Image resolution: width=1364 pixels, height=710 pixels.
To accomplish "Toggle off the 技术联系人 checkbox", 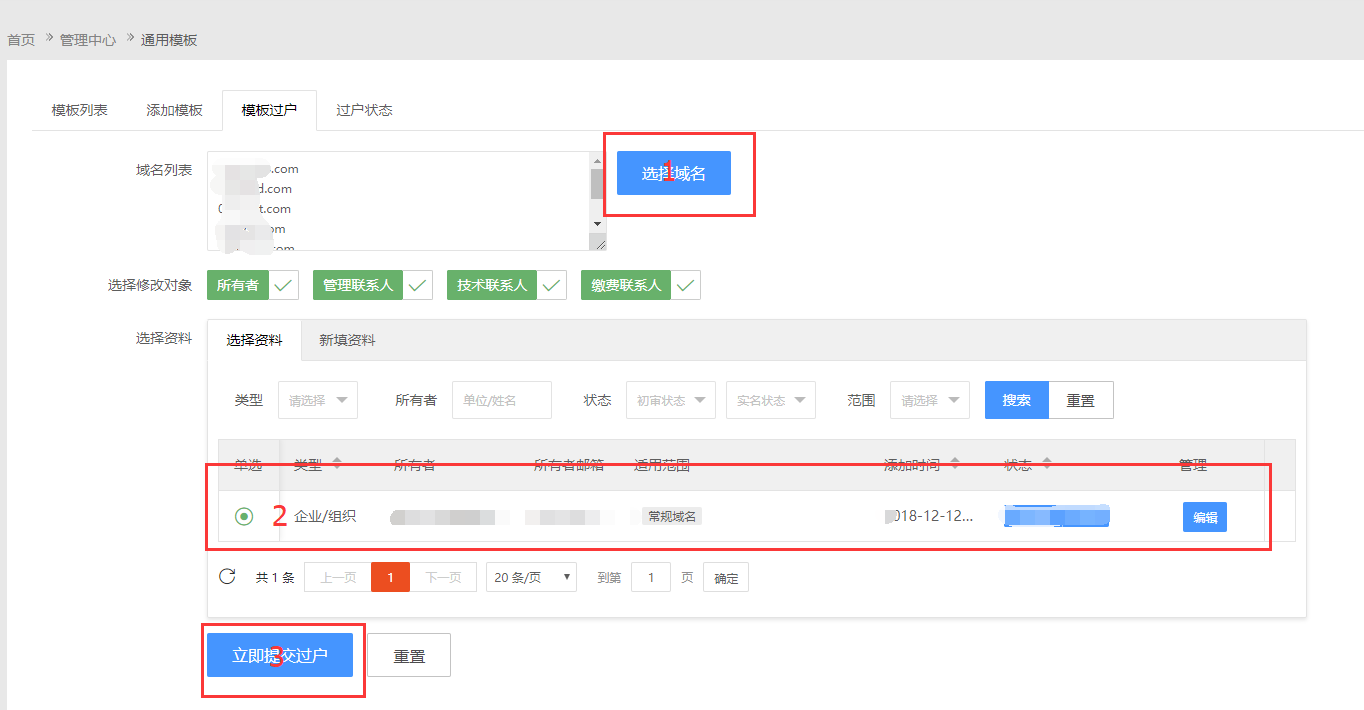I will point(551,284).
